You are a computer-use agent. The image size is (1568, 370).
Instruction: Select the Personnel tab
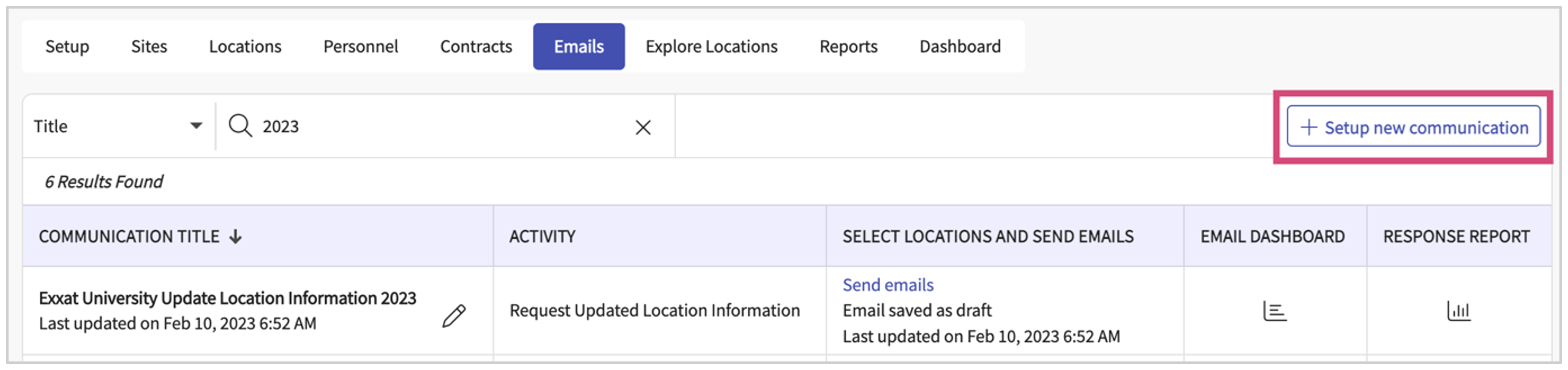point(360,47)
